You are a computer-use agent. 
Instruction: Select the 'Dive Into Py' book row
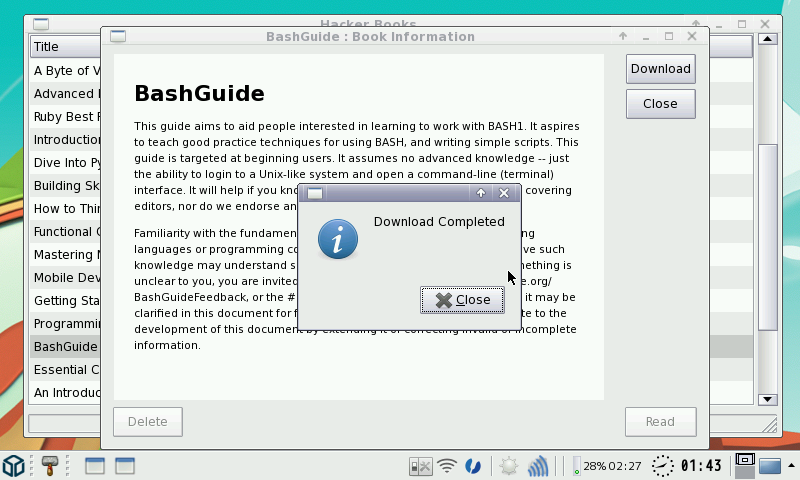tap(65, 163)
